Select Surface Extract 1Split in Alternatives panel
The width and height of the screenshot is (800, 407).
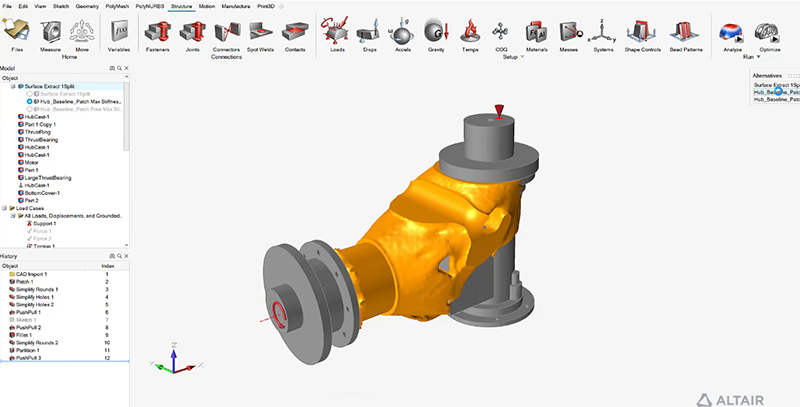pos(776,85)
